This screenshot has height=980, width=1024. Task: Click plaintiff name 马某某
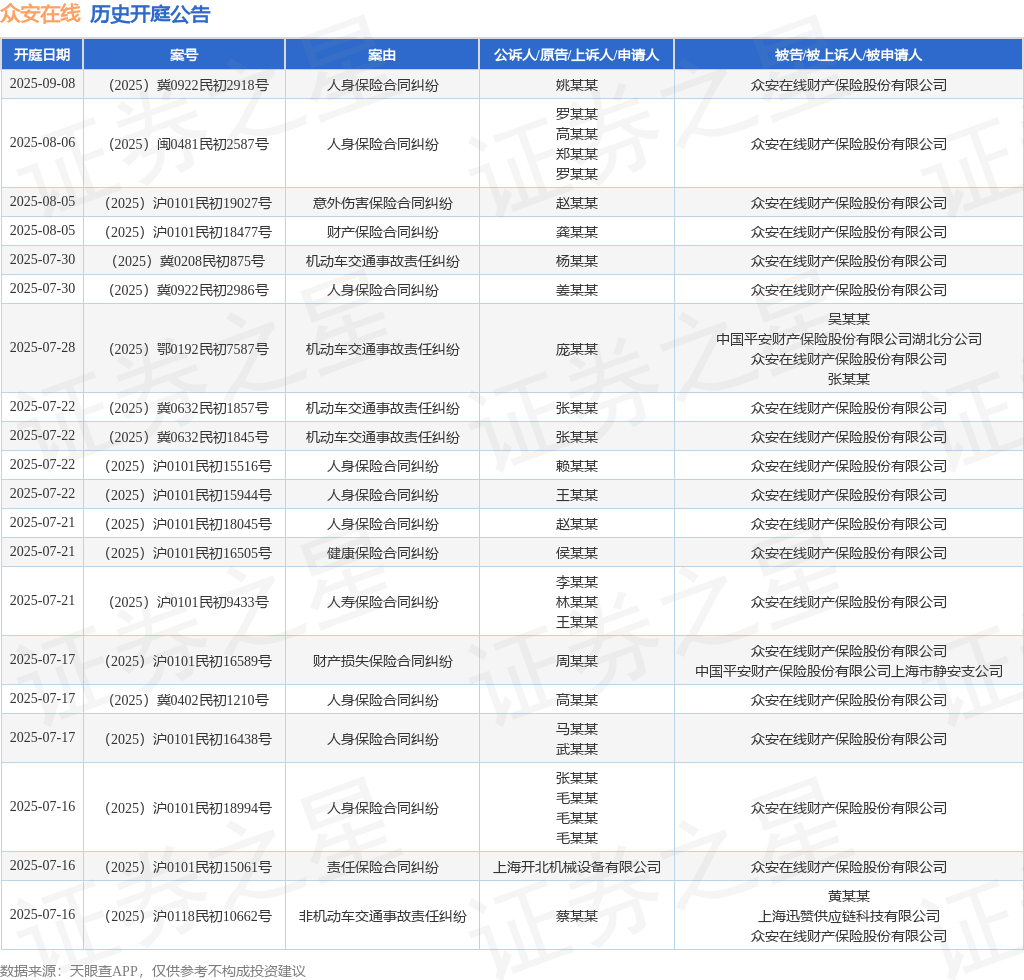point(577,729)
